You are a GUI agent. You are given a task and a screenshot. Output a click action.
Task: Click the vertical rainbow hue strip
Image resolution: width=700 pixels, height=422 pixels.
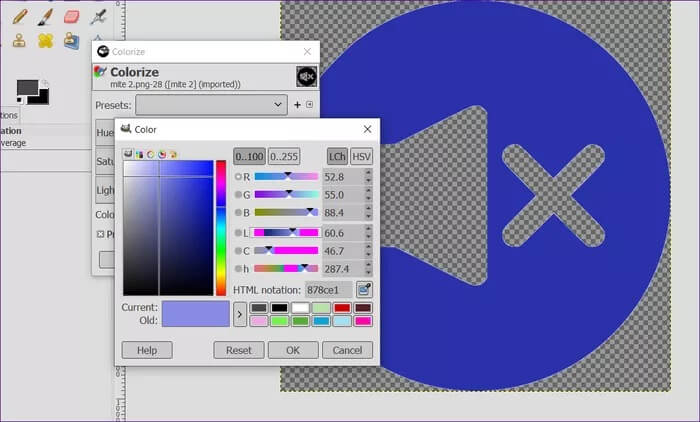(x=221, y=228)
